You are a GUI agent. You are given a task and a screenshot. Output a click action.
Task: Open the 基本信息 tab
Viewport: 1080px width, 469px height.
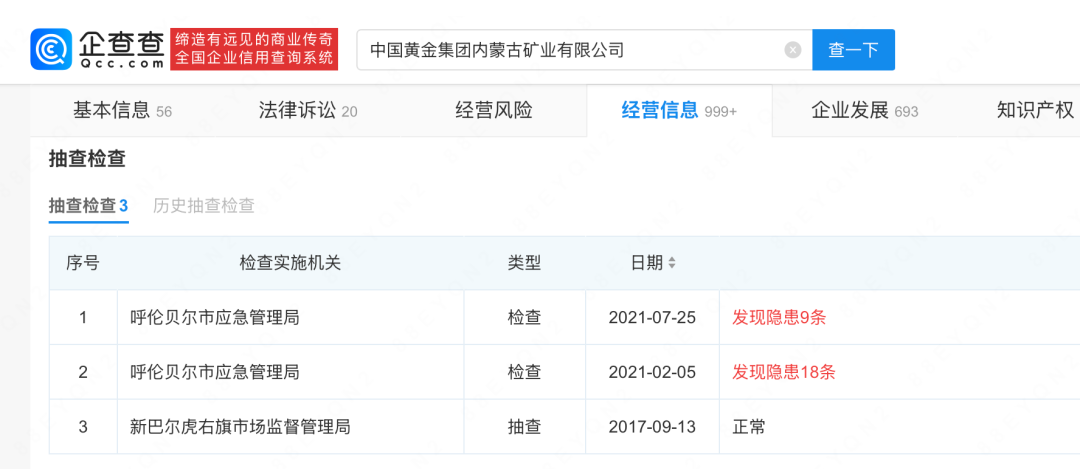(123, 111)
